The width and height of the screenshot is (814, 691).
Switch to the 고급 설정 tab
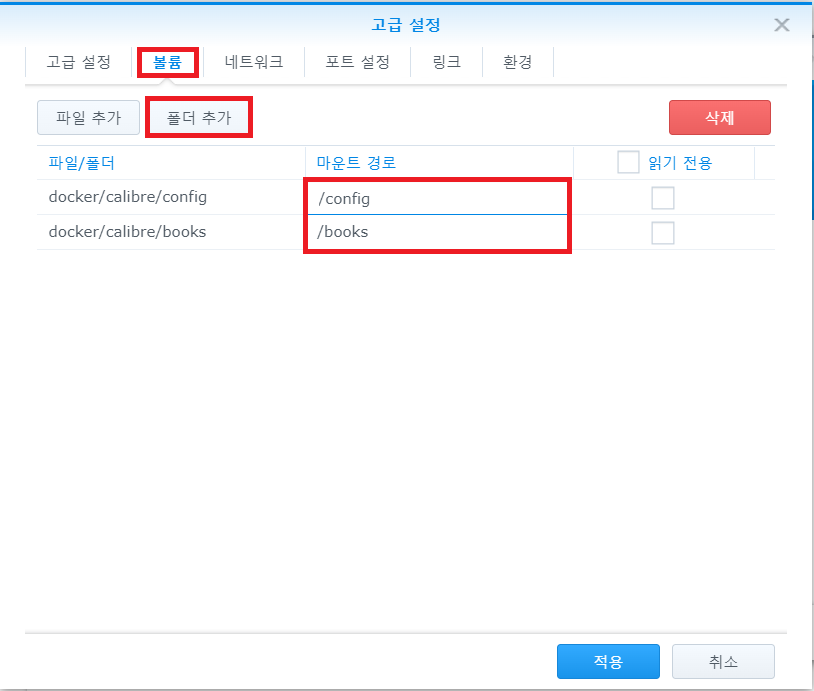(78, 62)
